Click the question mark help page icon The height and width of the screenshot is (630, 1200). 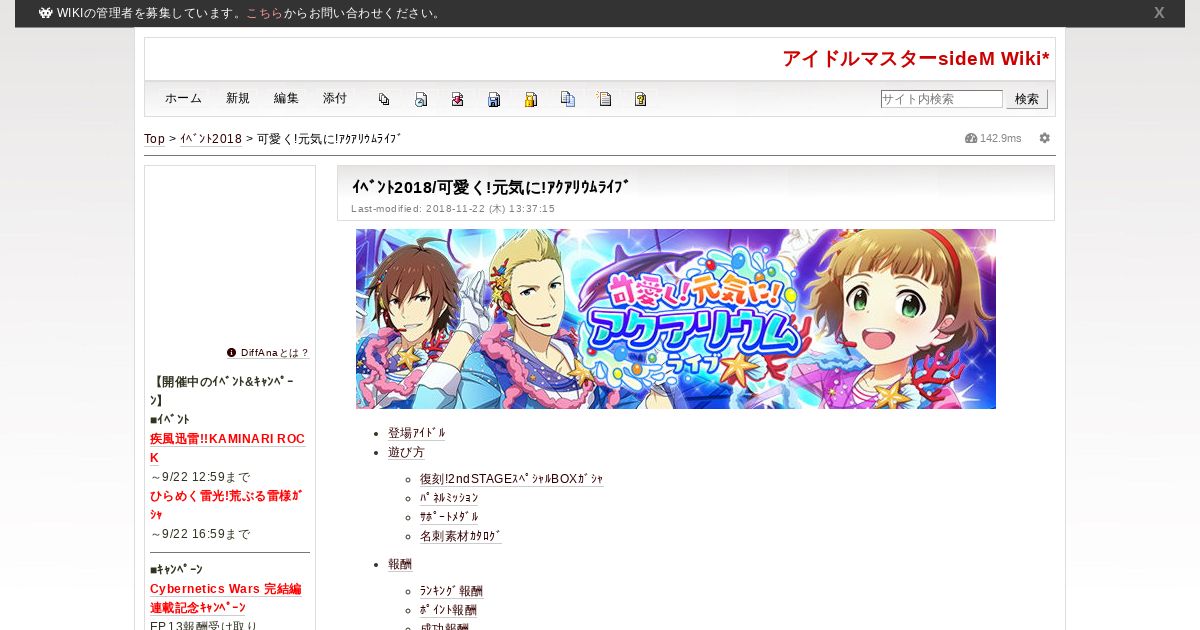tap(641, 99)
